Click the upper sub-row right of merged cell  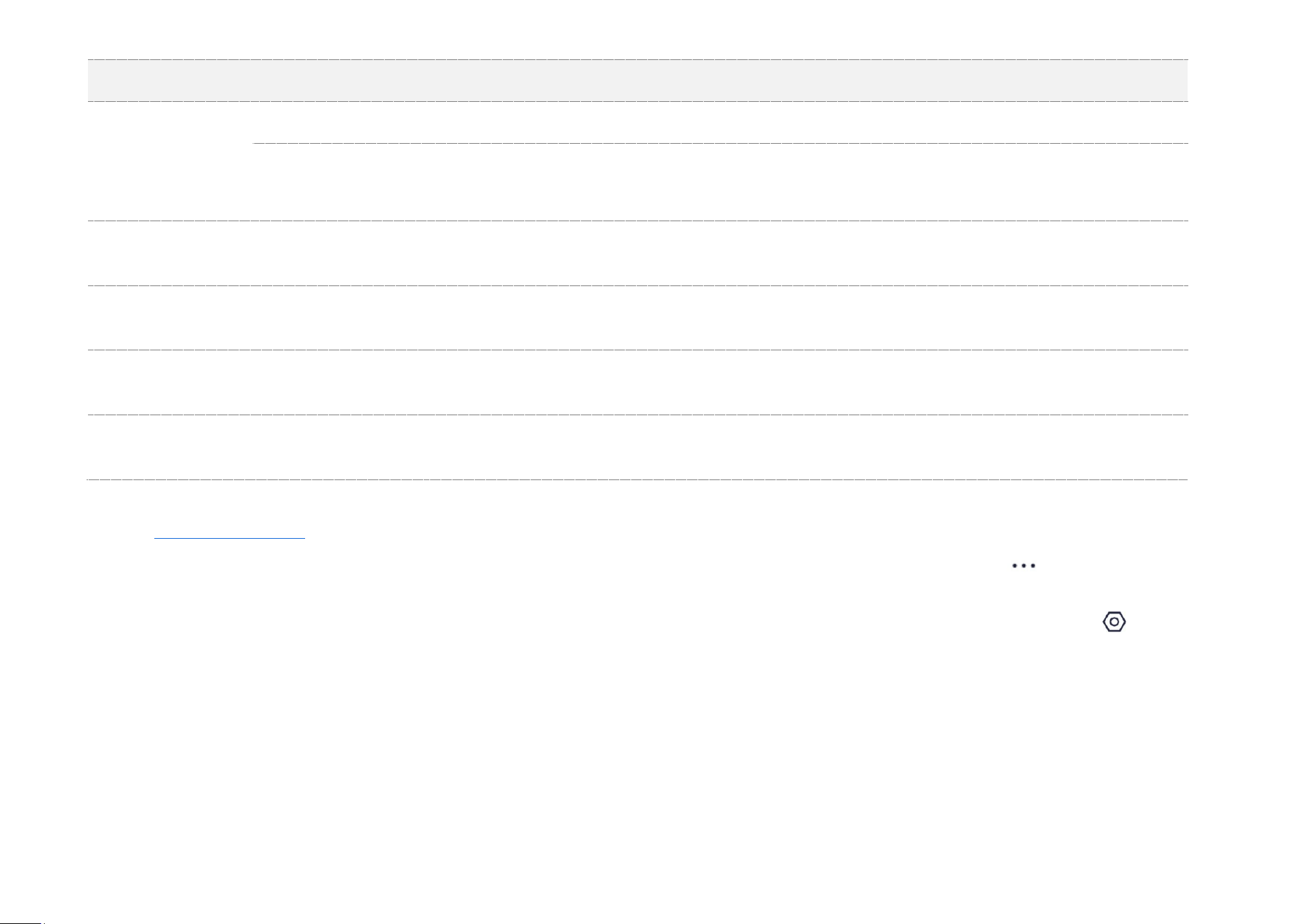[x=720, y=122]
